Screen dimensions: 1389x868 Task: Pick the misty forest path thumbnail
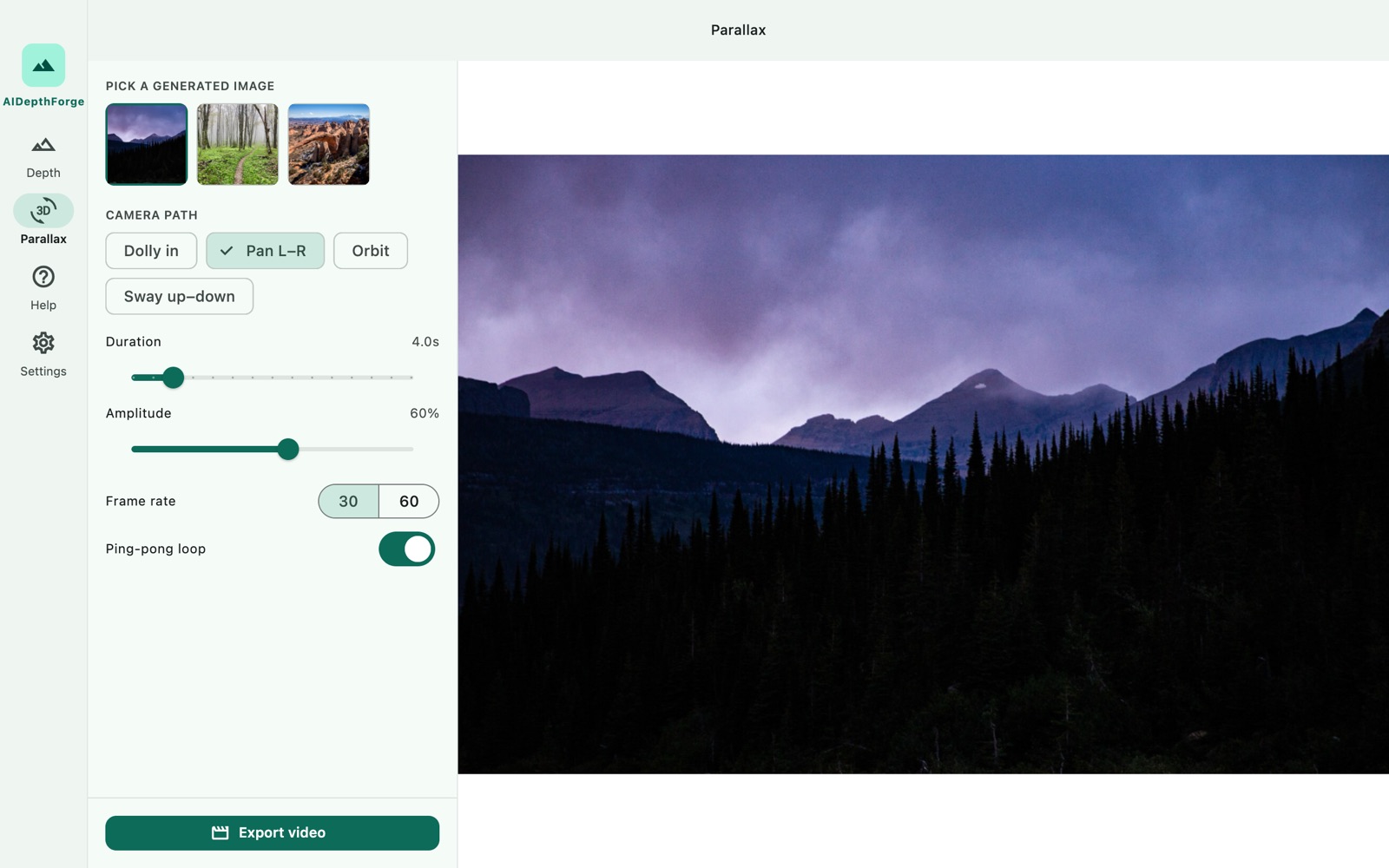point(238,144)
